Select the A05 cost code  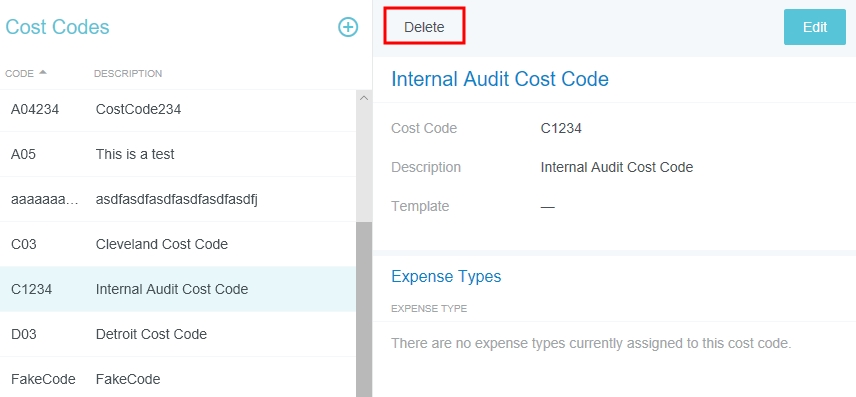23,155
